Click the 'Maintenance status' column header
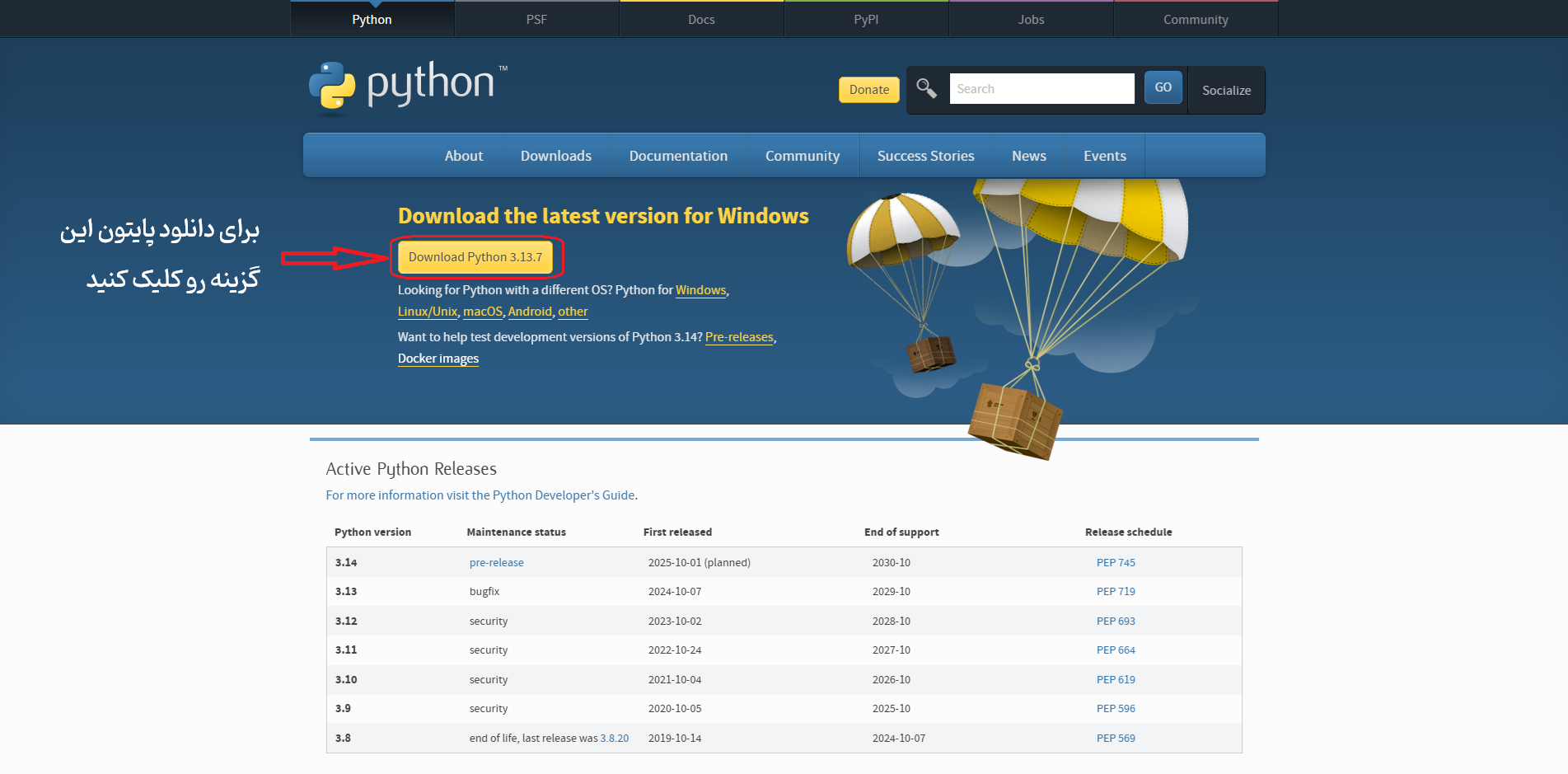 517,532
